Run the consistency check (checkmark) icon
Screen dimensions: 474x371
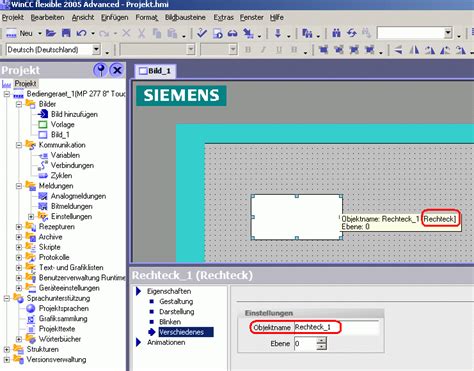[202, 33]
